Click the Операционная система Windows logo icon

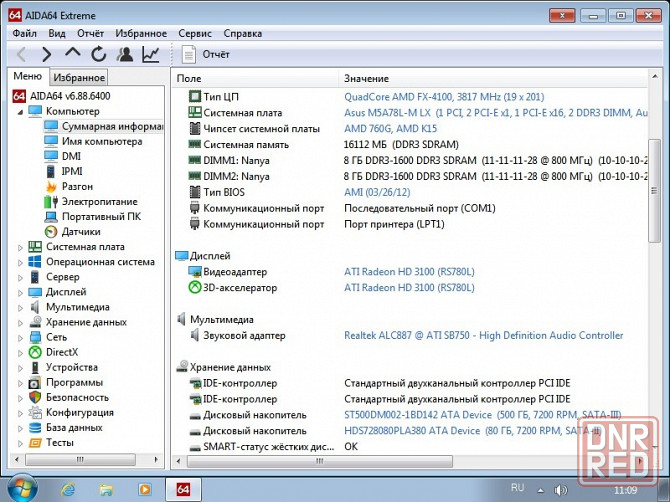coord(35,262)
